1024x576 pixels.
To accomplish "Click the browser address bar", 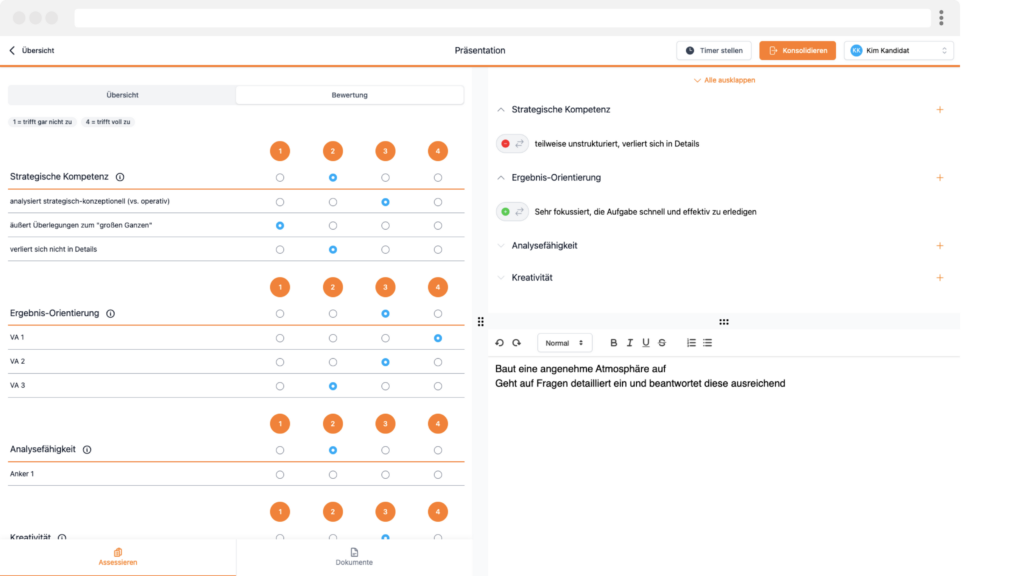I will tap(503, 18).
